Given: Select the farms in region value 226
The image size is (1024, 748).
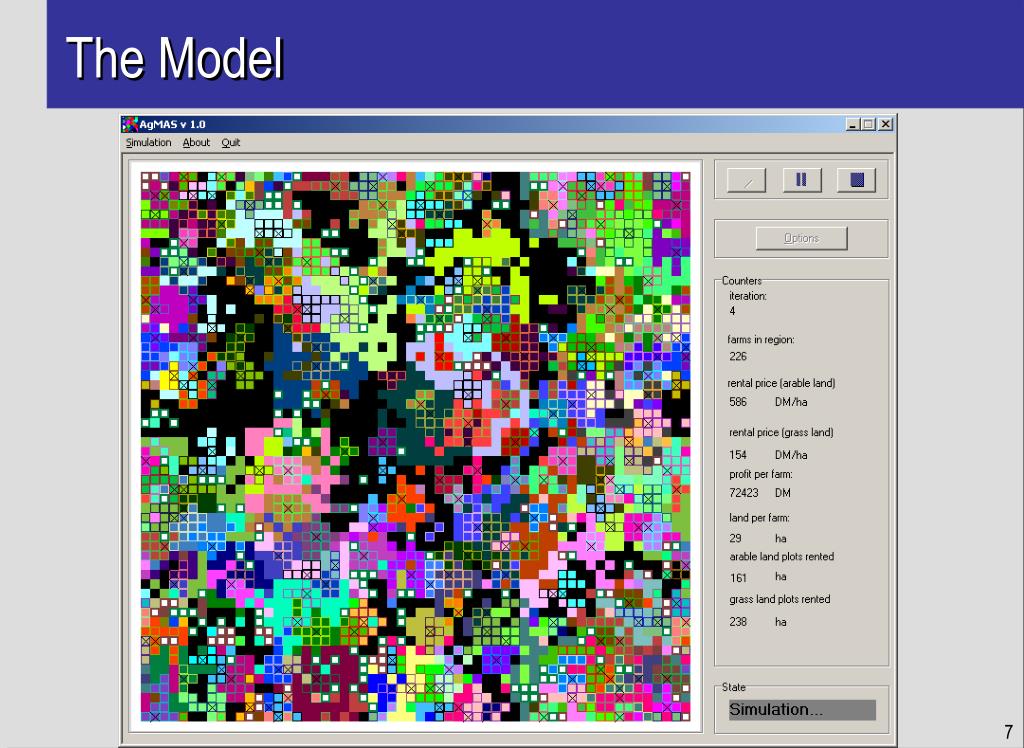Looking at the screenshot, I should pos(738,356).
